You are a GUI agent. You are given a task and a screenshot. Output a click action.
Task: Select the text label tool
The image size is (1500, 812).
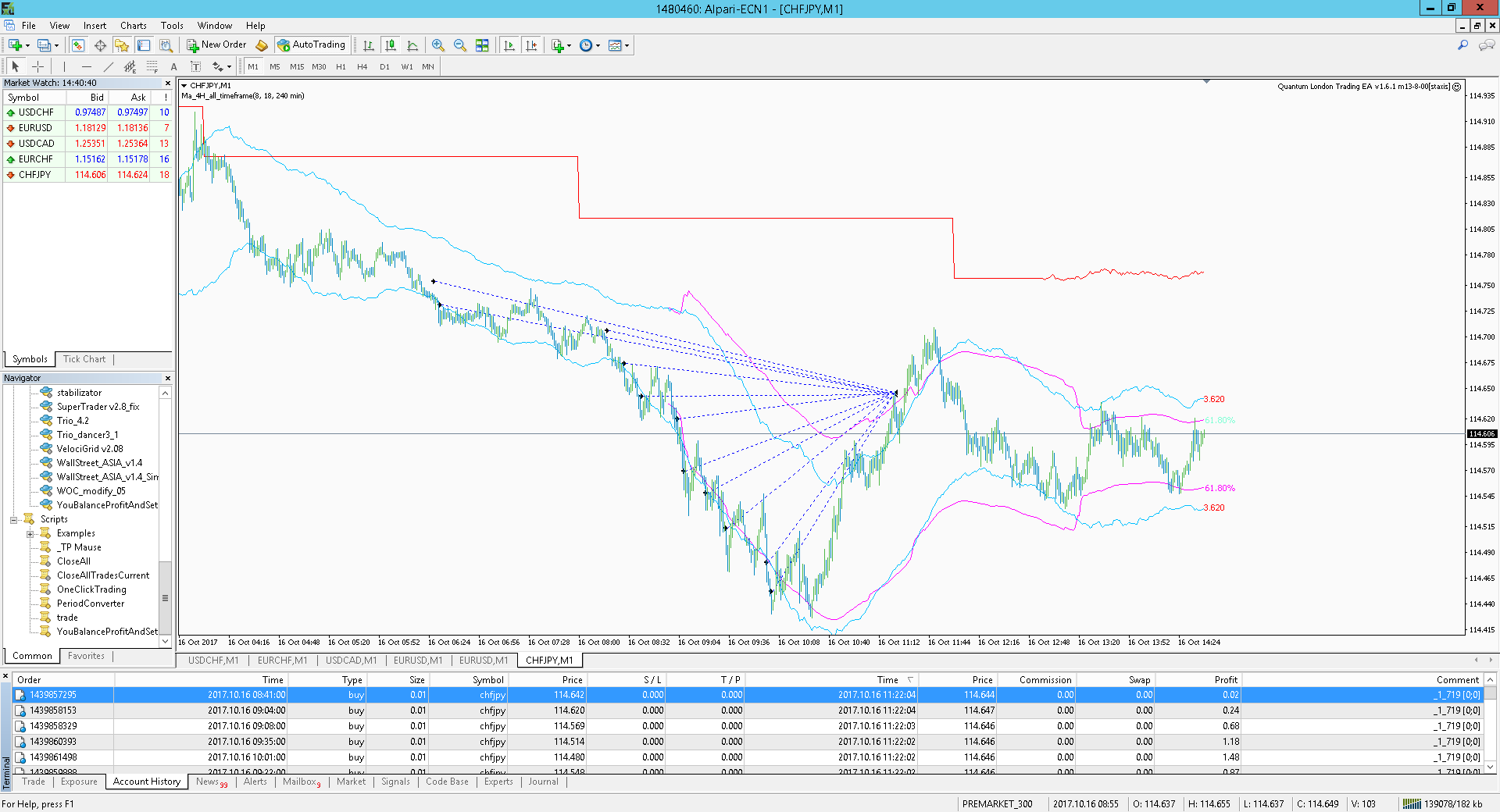(x=196, y=66)
